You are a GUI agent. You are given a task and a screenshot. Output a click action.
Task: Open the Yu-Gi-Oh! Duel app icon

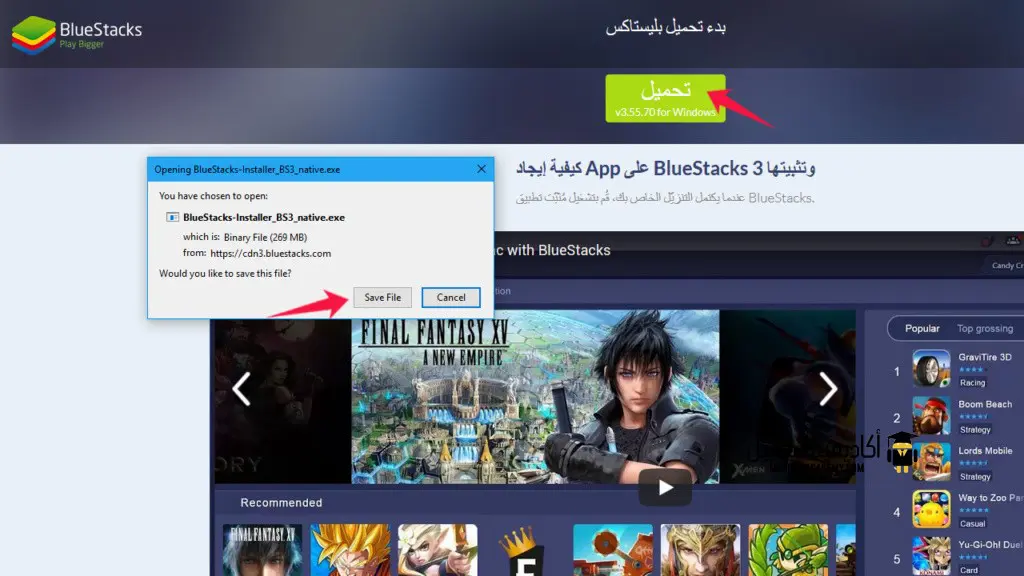(931, 556)
